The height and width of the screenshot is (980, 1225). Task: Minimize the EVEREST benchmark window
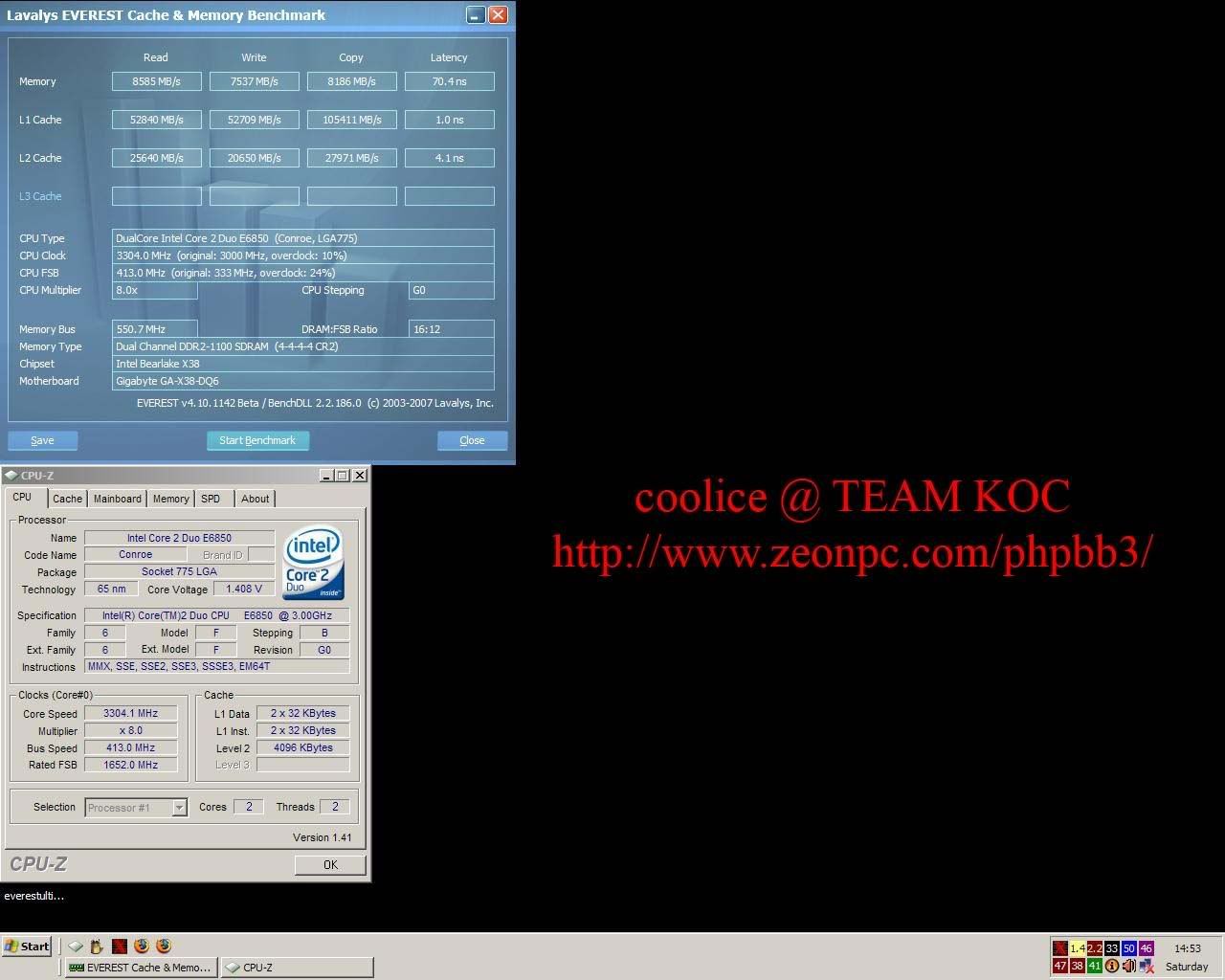(x=476, y=15)
